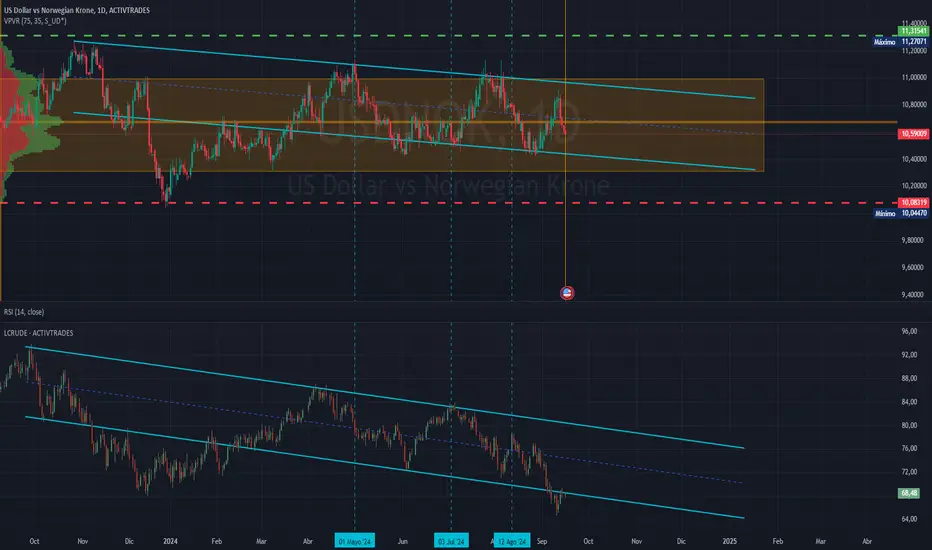Select the Mínimo 10,04470 price label

coord(900,213)
